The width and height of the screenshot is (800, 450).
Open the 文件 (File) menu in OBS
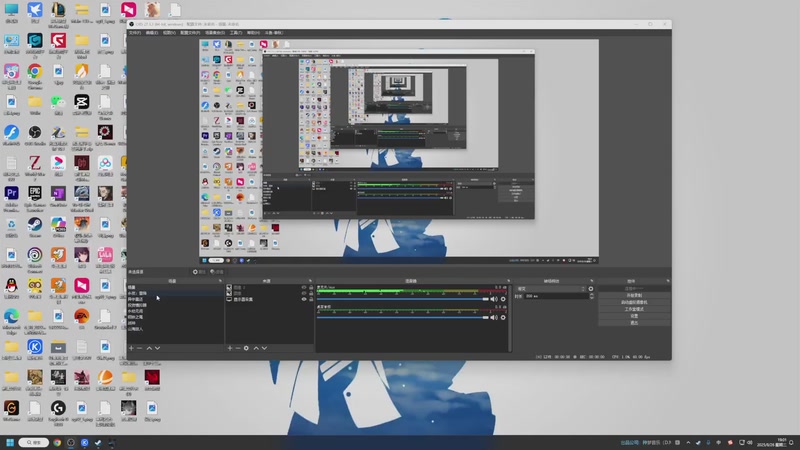[x=135, y=33]
